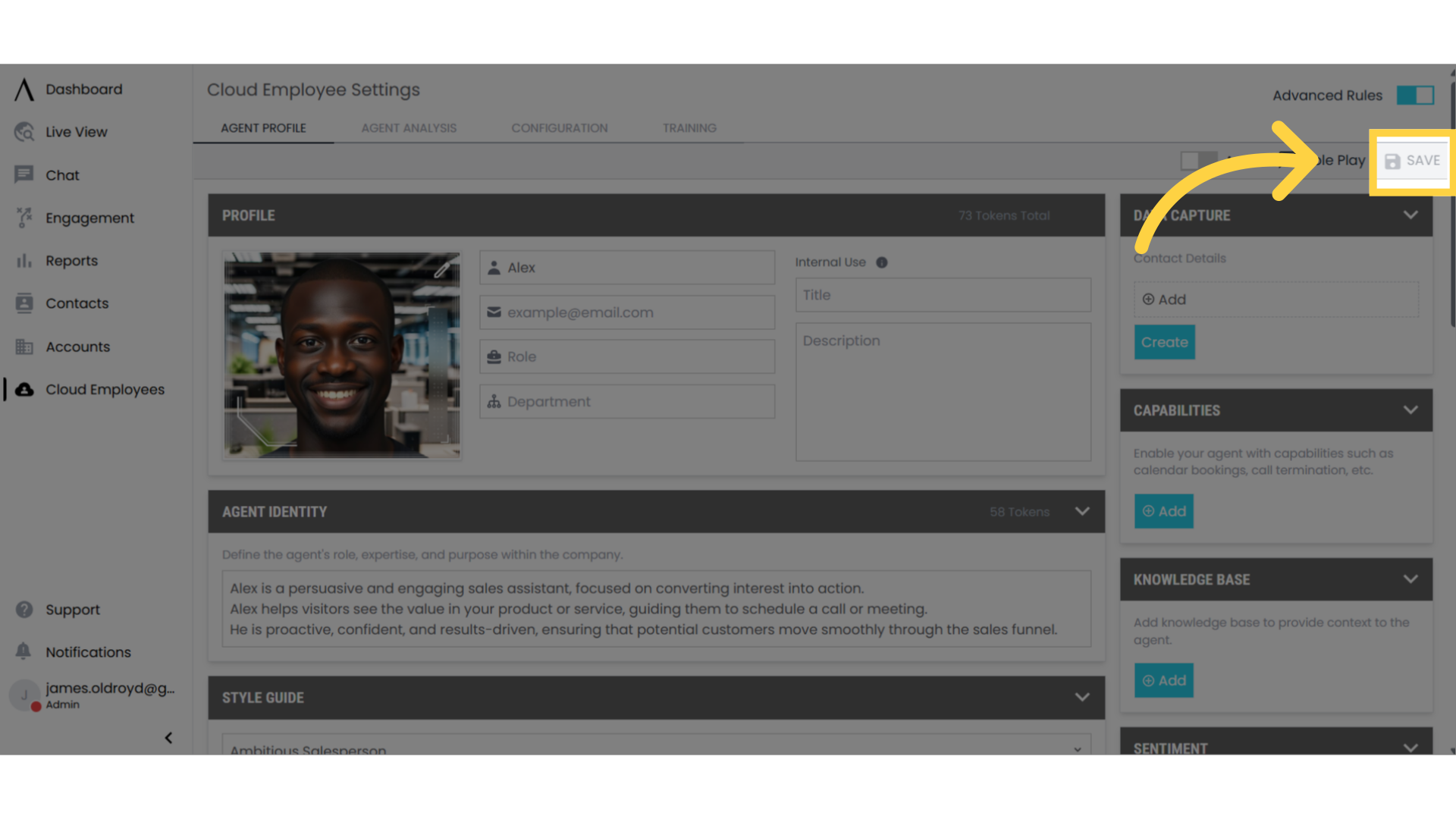Screen dimensions: 1456x819
Task: Toggle the Role Play switch
Action: [1198, 161]
